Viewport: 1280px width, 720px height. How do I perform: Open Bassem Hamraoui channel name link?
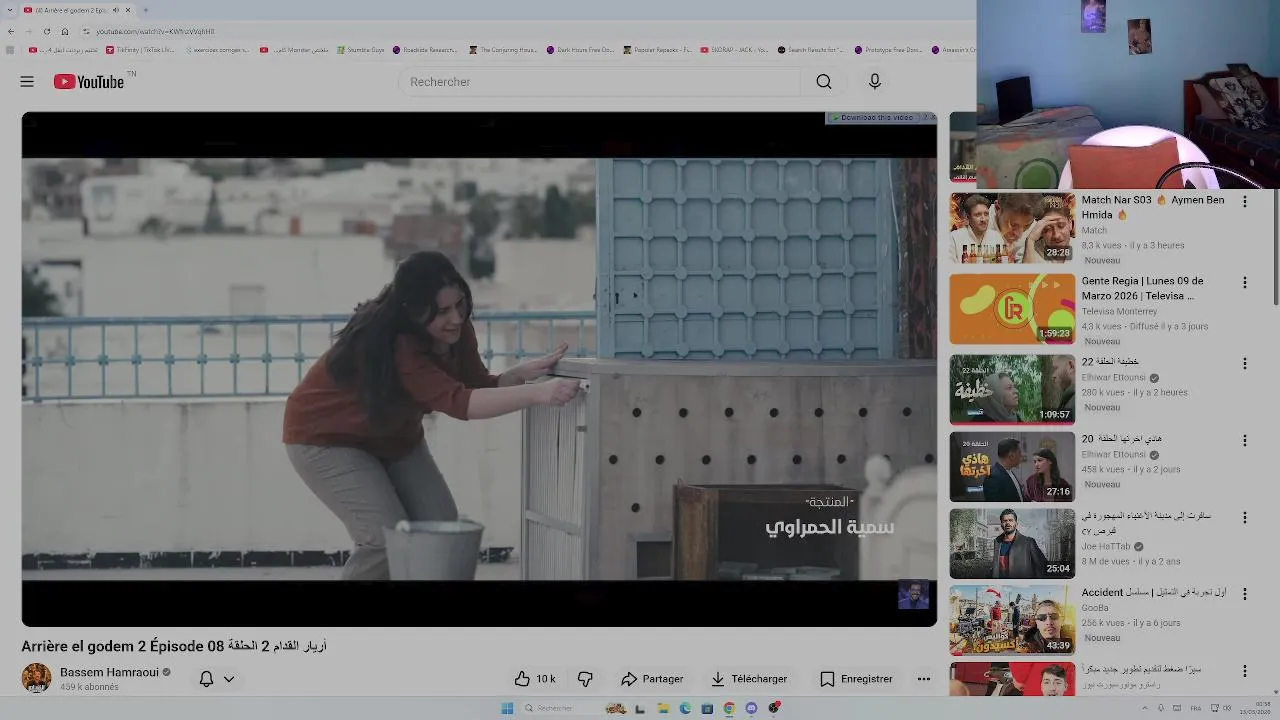coord(109,672)
